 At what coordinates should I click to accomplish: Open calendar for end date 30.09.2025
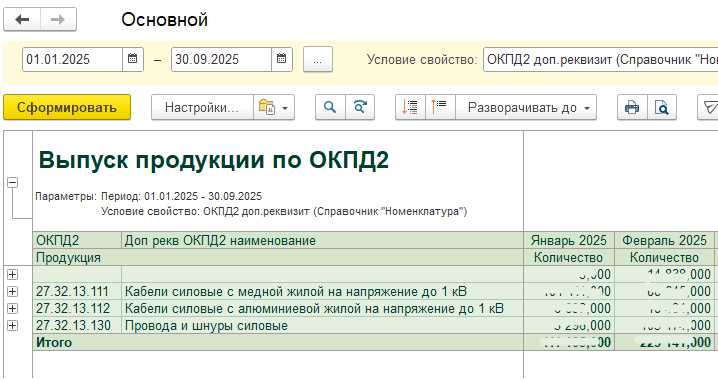[282, 59]
